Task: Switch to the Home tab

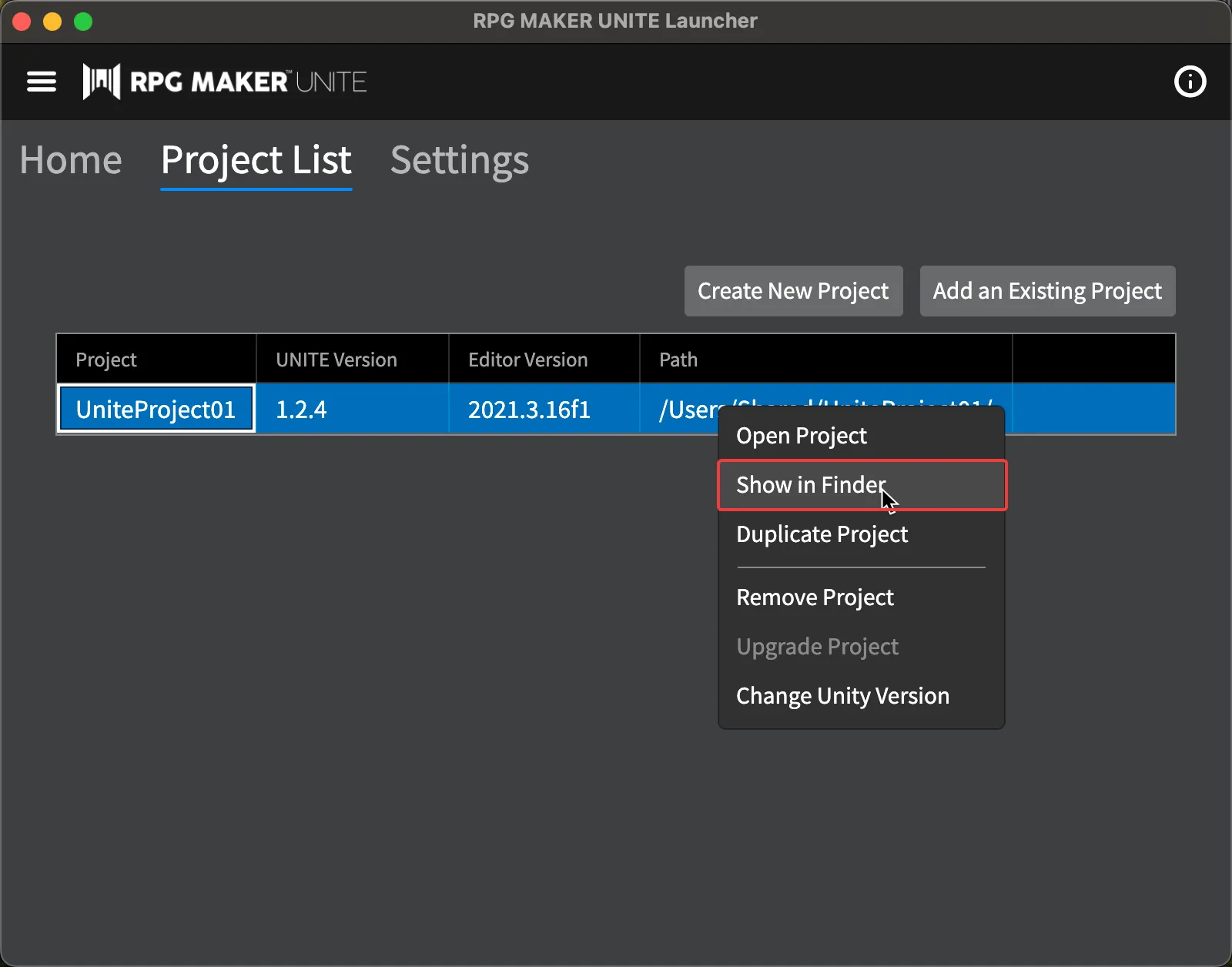Action: (x=71, y=160)
